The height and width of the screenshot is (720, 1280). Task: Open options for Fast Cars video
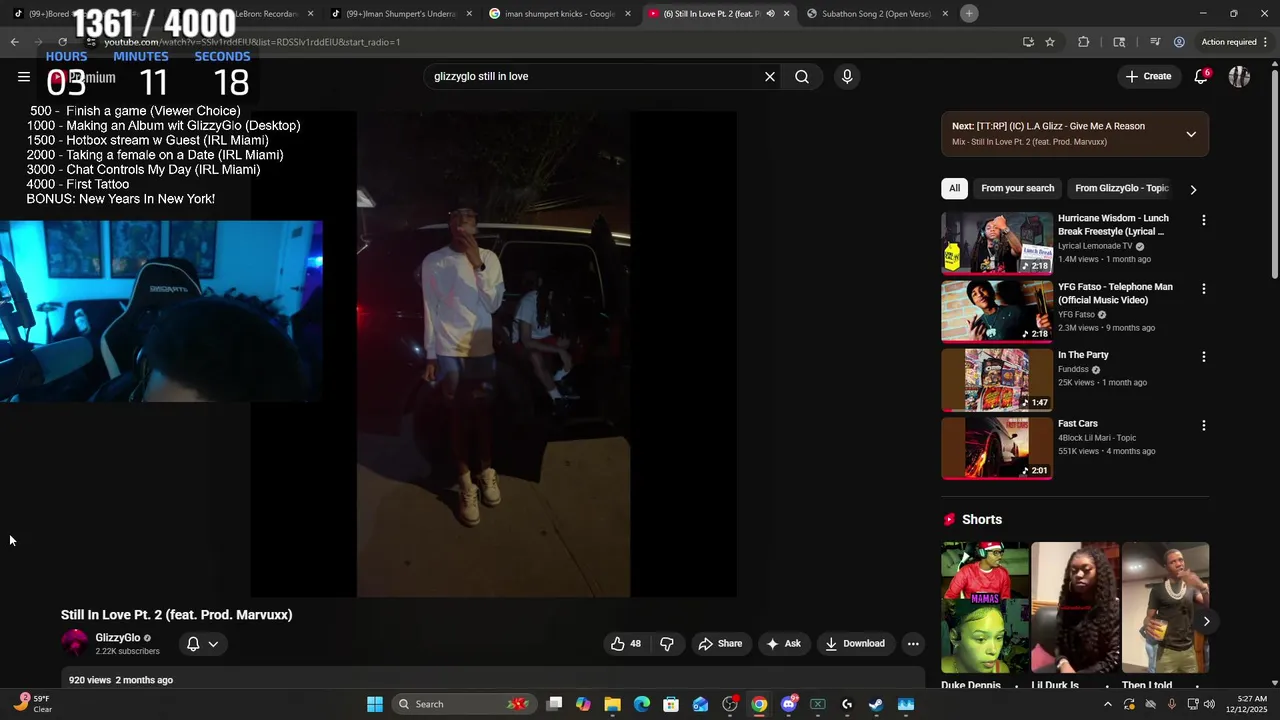click(1203, 426)
